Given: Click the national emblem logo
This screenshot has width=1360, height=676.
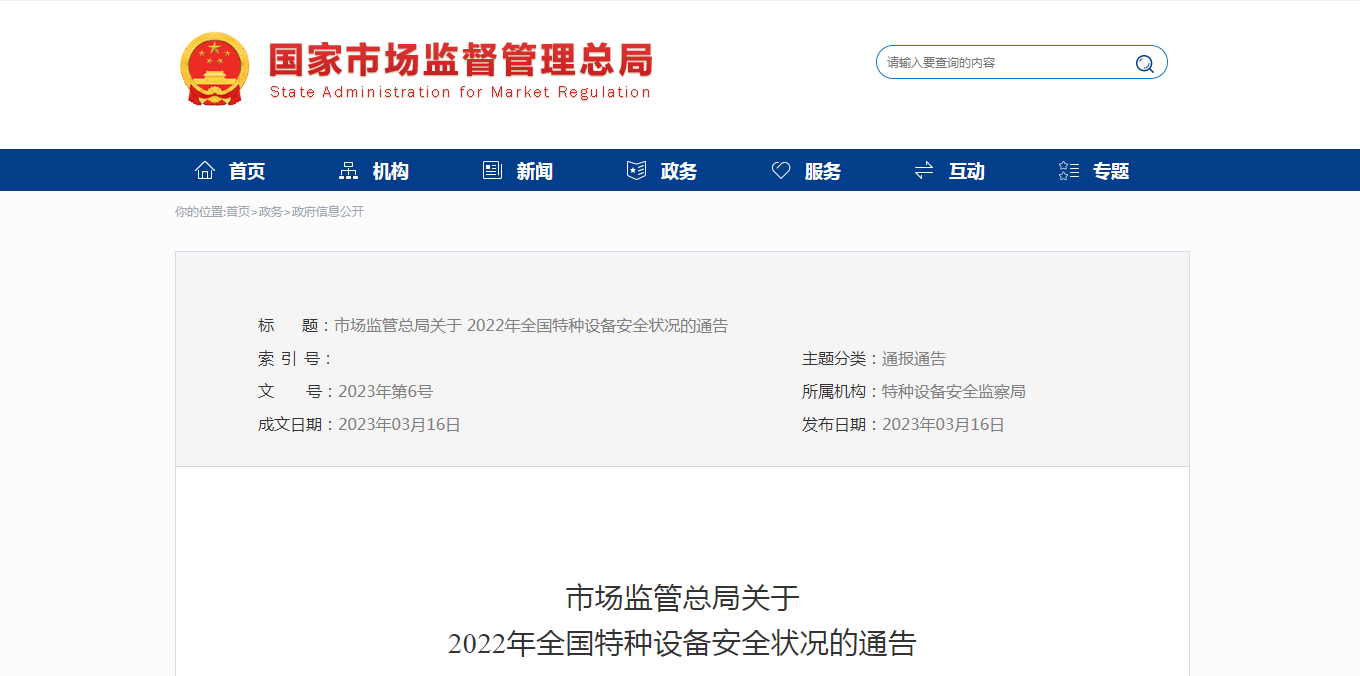Looking at the screenshot, I should pos(215,69).
